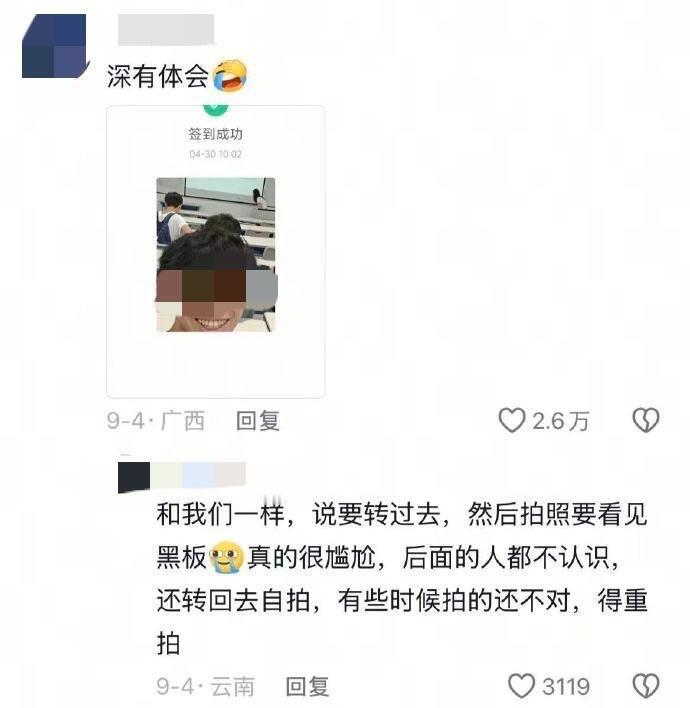
Task: Like the 广西 comment with 2.6万 likes
Action: point(512,420)
